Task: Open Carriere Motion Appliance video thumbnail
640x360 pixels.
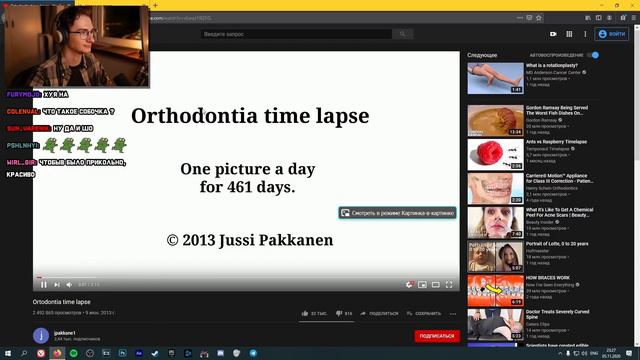Action: (x=496, y=189)
